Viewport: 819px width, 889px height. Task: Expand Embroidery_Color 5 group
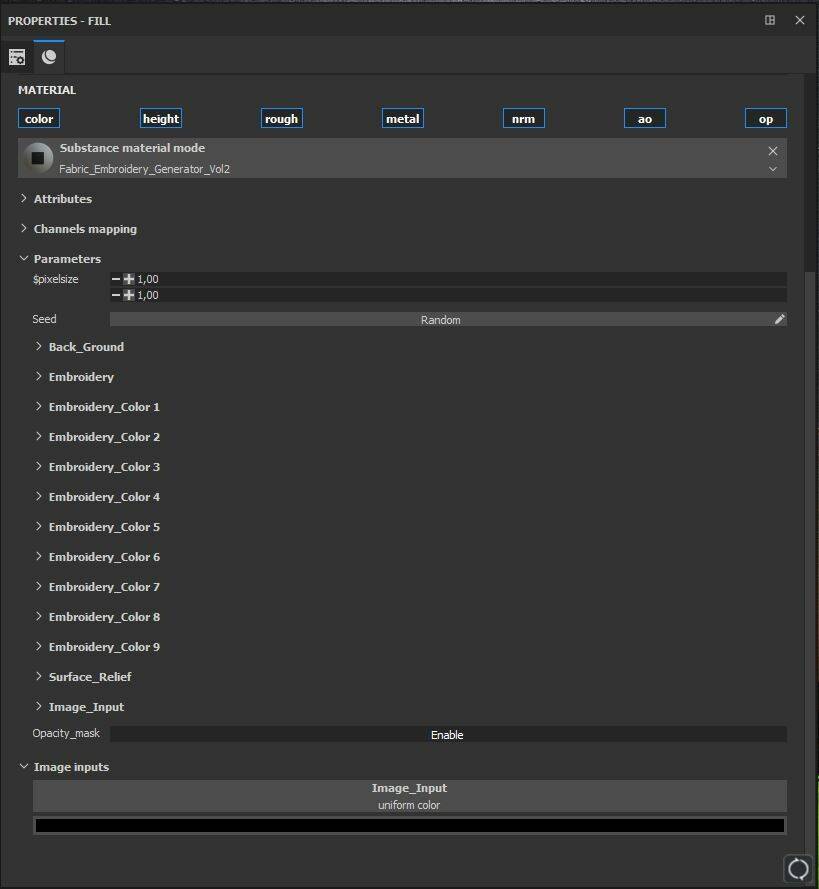[39, 527]
